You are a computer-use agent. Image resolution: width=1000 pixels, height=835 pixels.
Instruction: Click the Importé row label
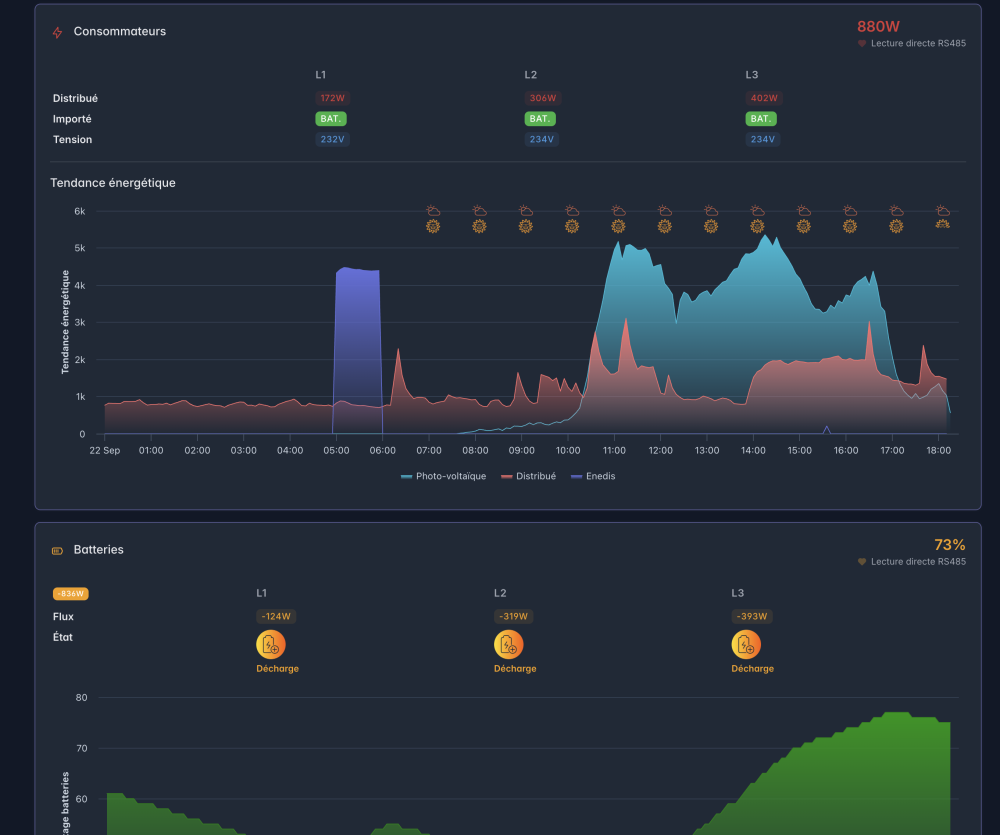point(72,119)
